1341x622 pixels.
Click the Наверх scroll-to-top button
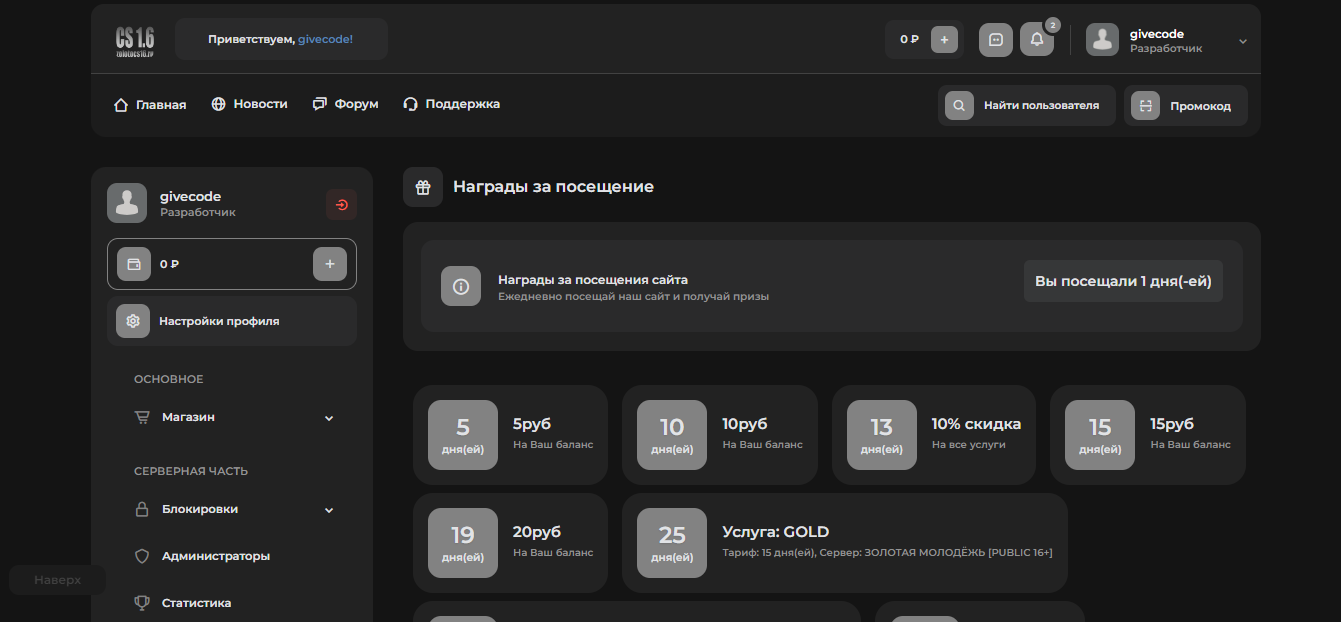point(57,580)
